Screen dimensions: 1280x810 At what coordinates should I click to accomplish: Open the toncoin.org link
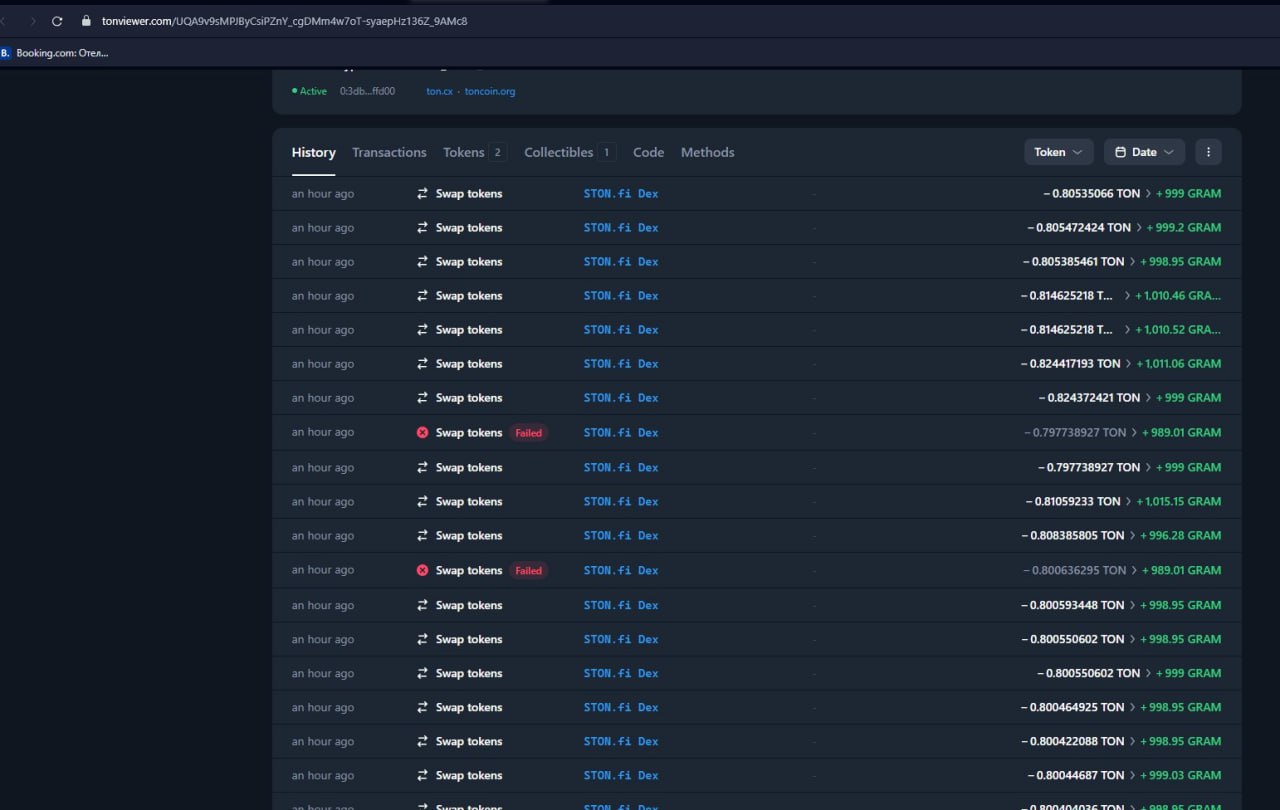click(490, 91)
